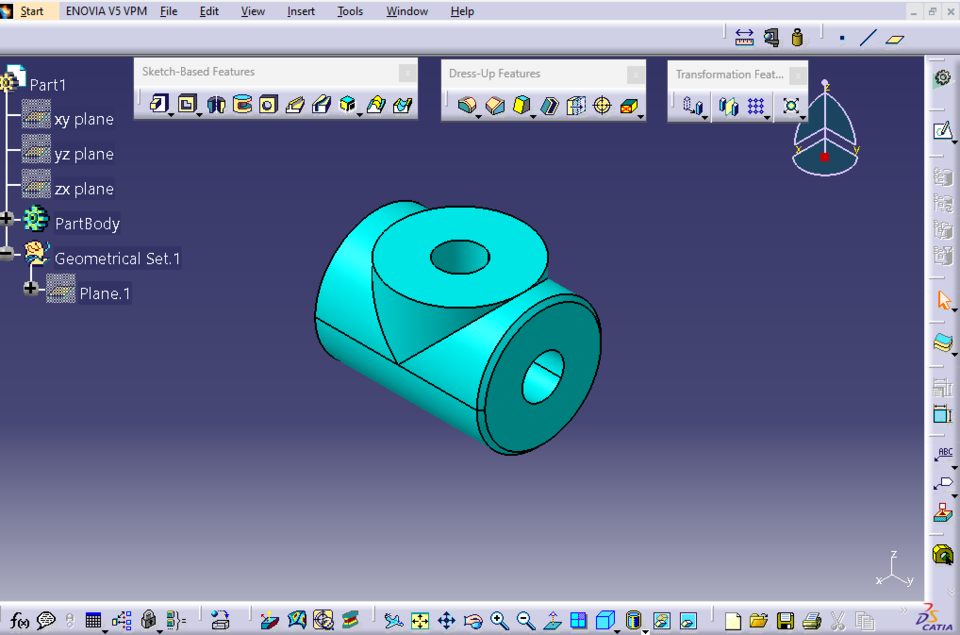Select the Pad tool

(x=159, y=104)
